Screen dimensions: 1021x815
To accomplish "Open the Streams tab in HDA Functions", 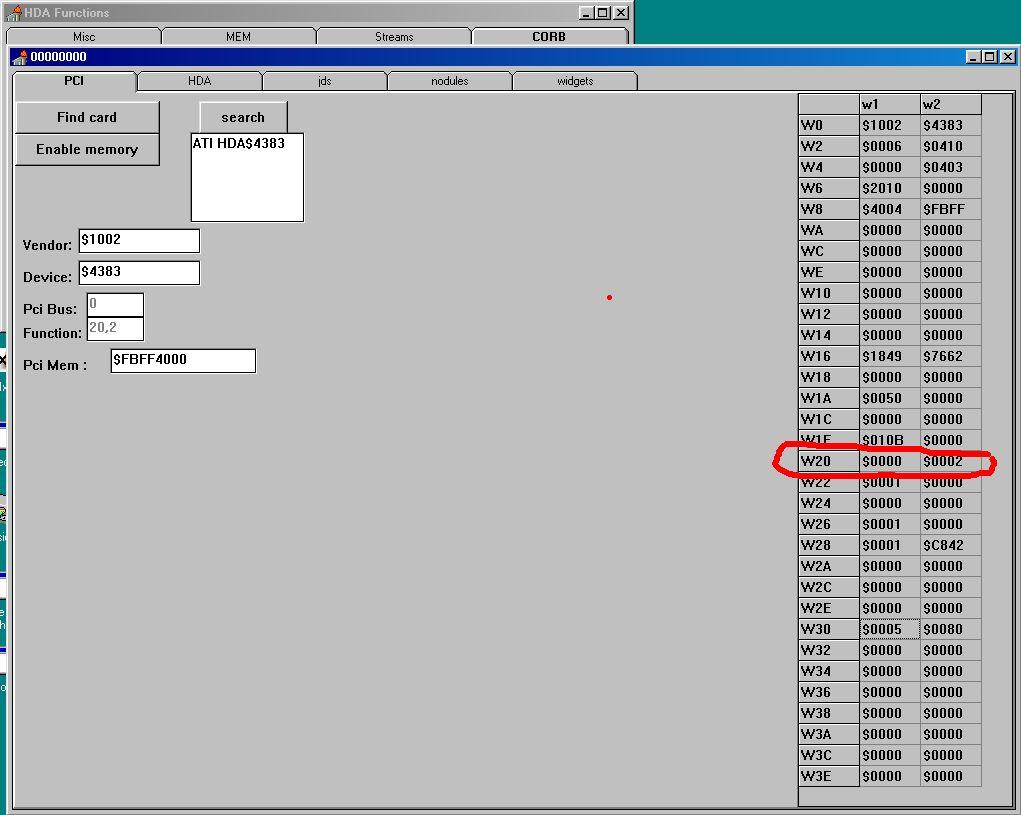I will [393, 37].
